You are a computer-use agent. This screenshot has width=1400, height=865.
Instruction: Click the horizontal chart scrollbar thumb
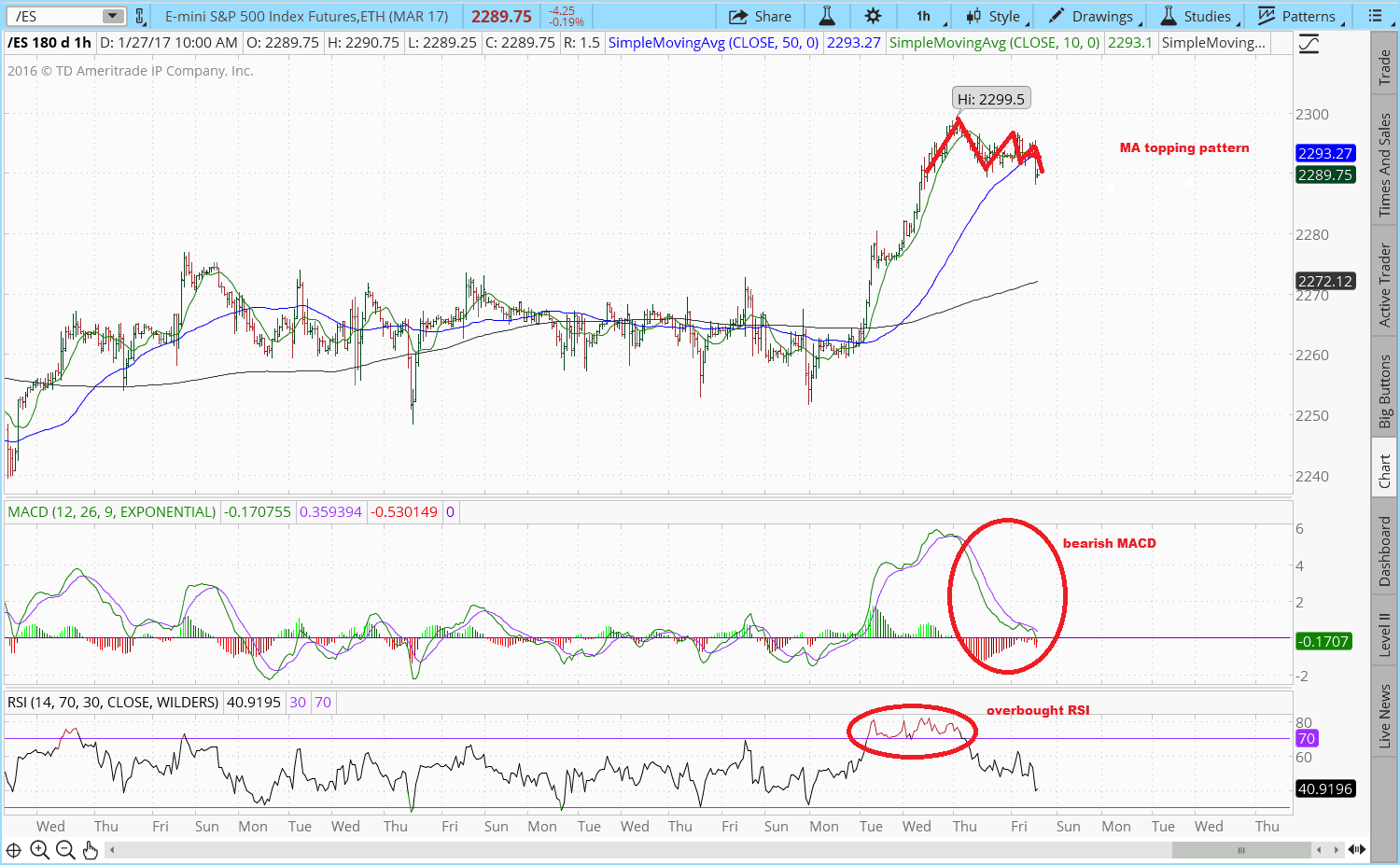tap(1240, 850)
